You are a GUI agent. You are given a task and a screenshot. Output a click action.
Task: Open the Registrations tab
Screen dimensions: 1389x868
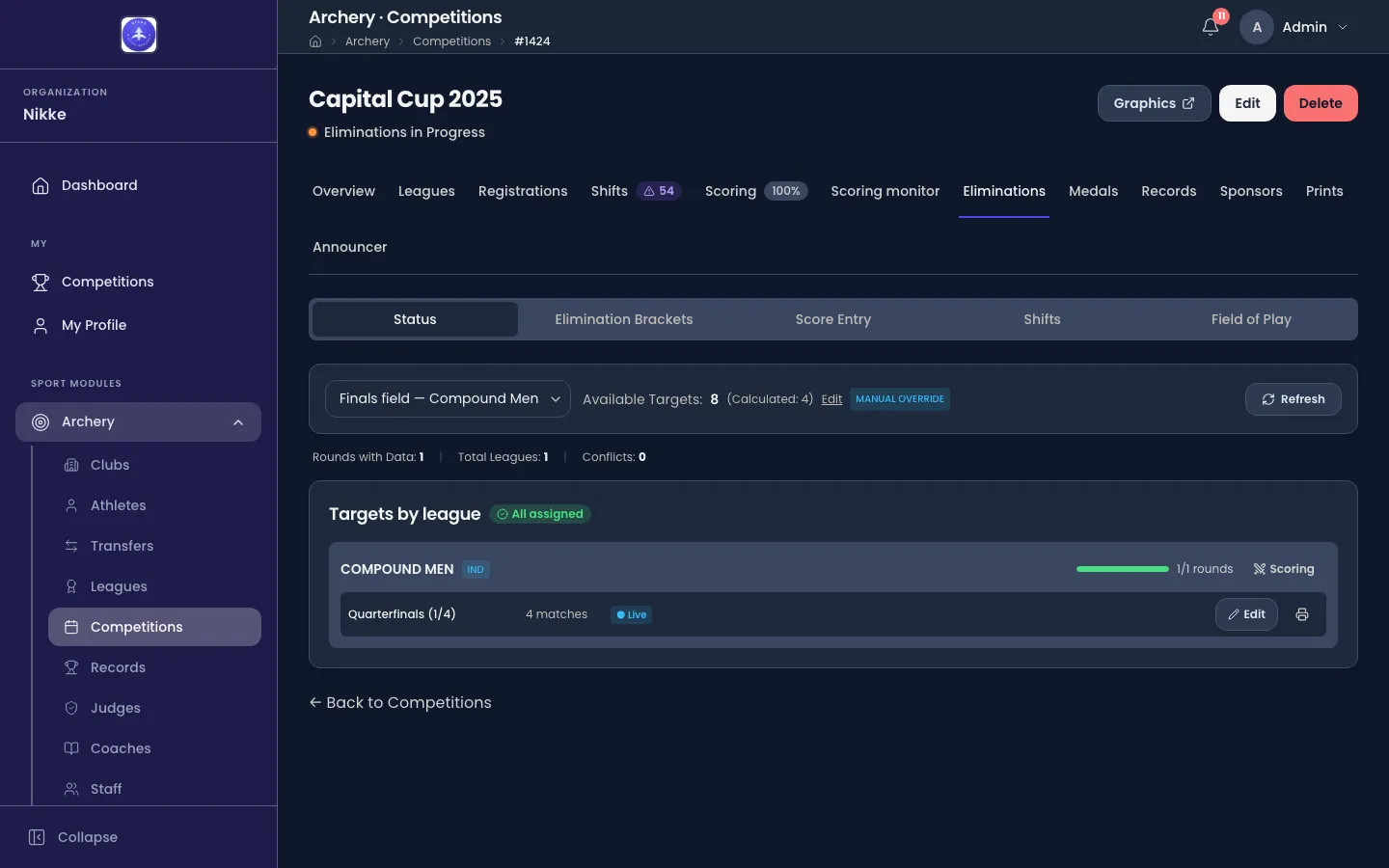click(x=523, y=191)
